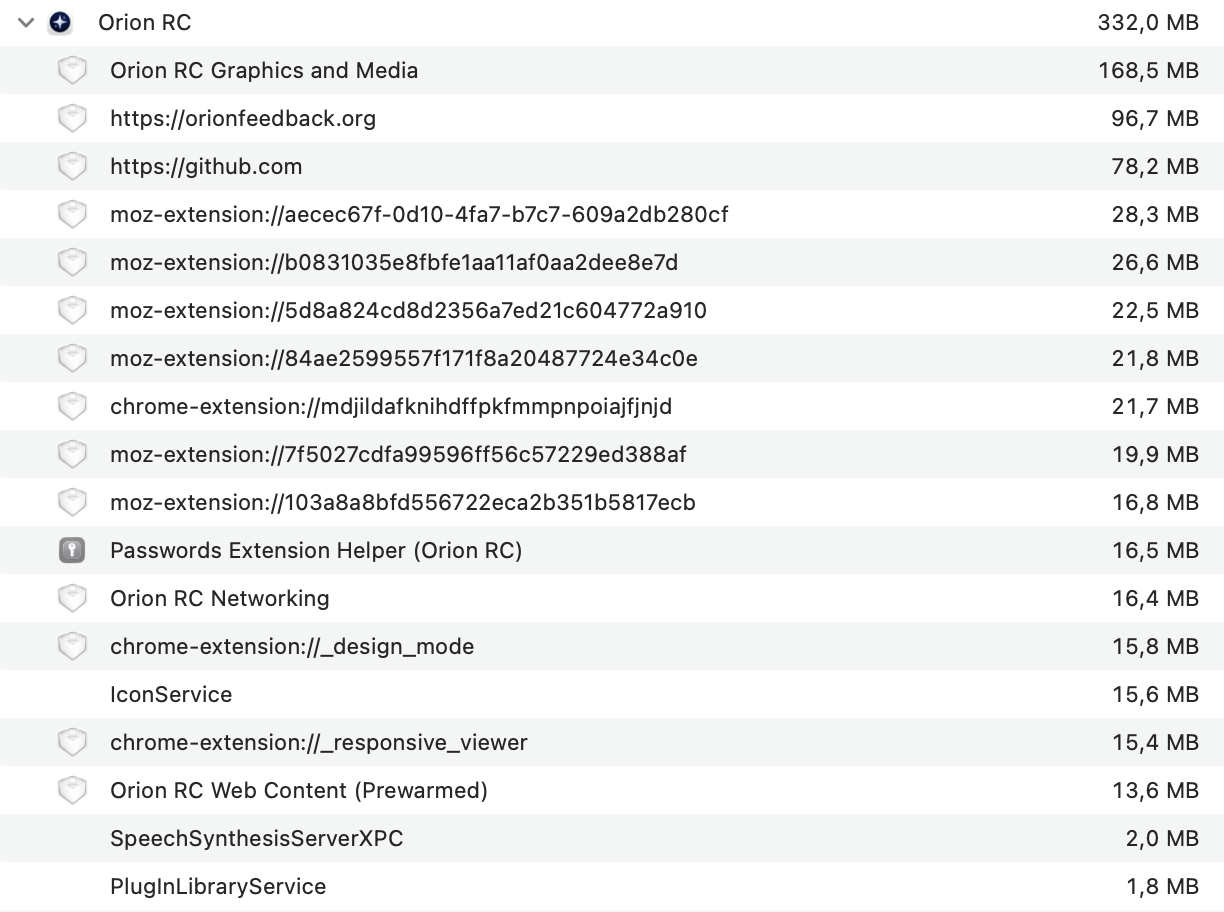Click the shield icon next to https://github.com

pyautogui.click(x=72, y=166)
